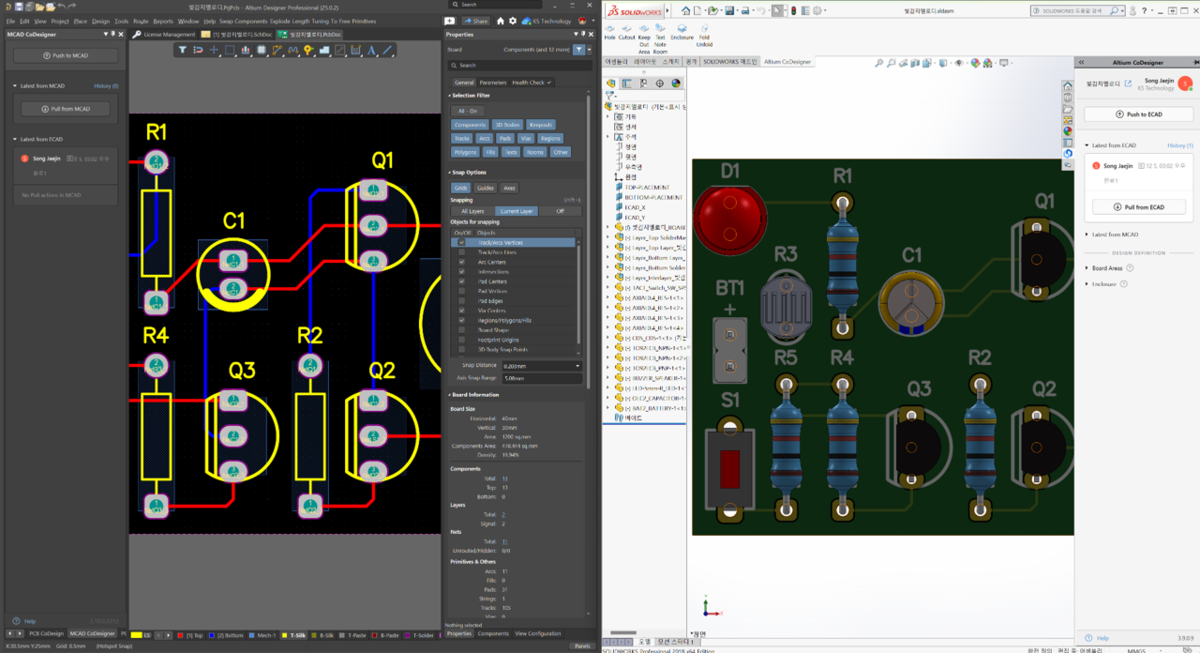Collapse the Snap Options section

451,173
